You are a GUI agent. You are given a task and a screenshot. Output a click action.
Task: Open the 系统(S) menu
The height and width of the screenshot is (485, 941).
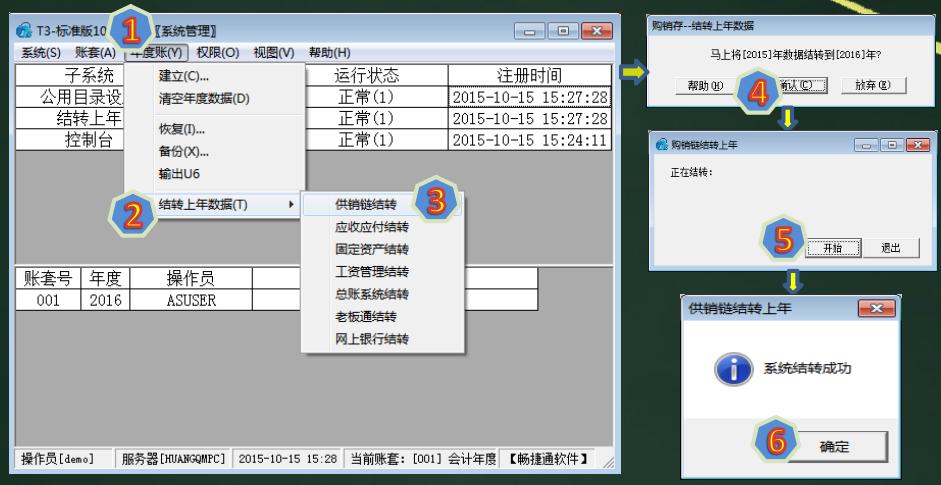click(41, 52)
